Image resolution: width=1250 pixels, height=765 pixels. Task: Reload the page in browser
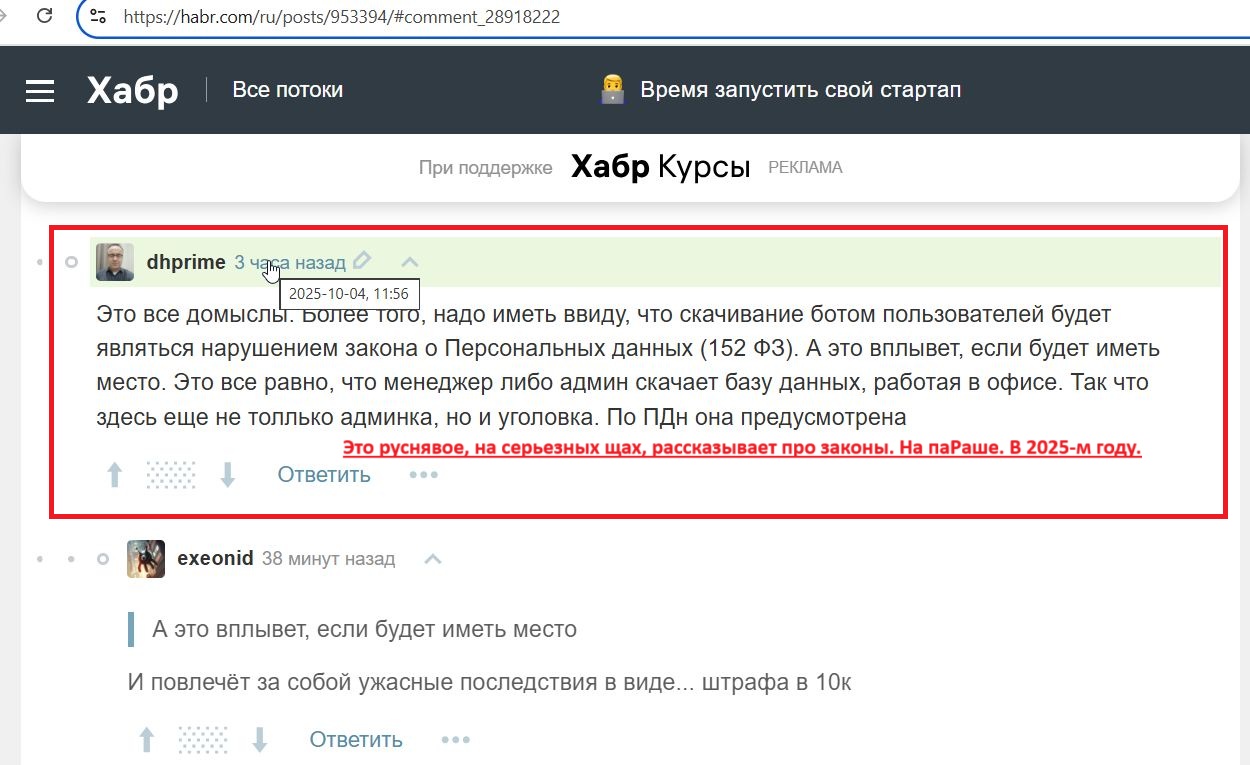tap(44, 16)
